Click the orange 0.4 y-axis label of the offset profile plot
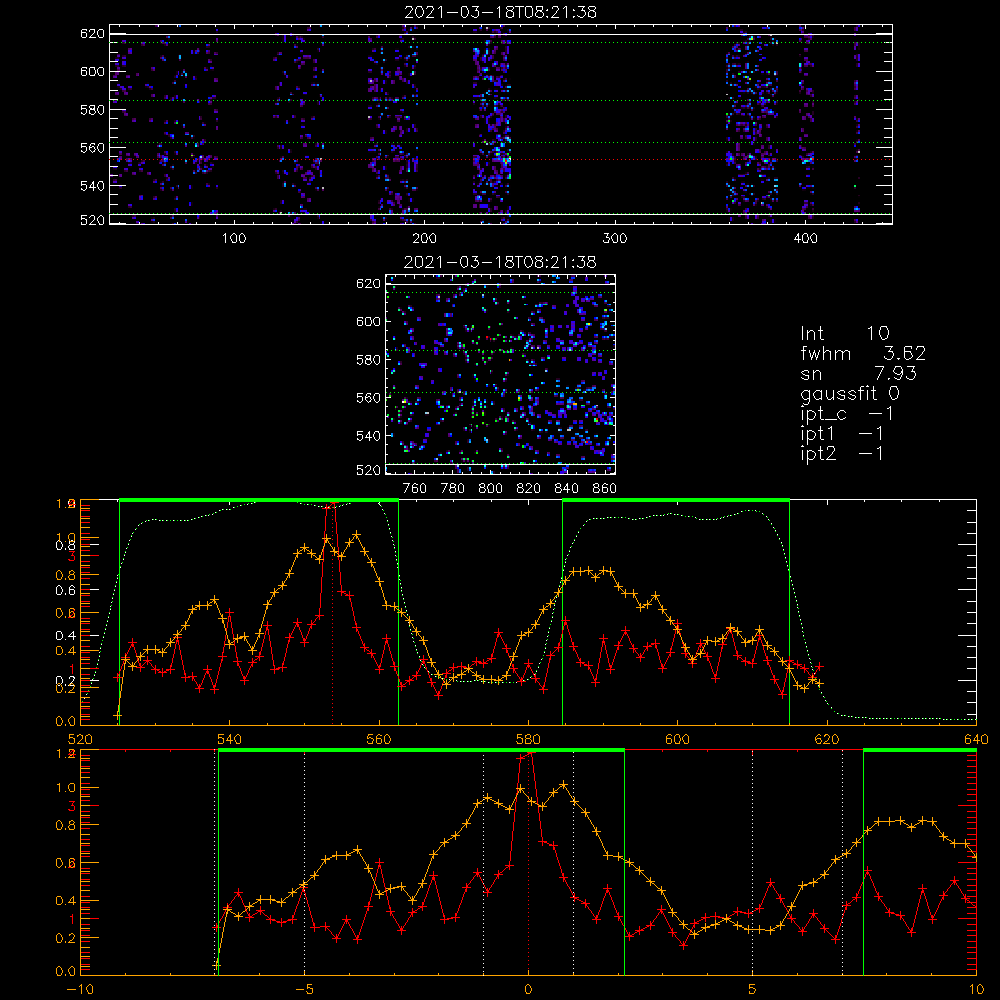This screenshot has height=1000, width=1000. (66, 901)
